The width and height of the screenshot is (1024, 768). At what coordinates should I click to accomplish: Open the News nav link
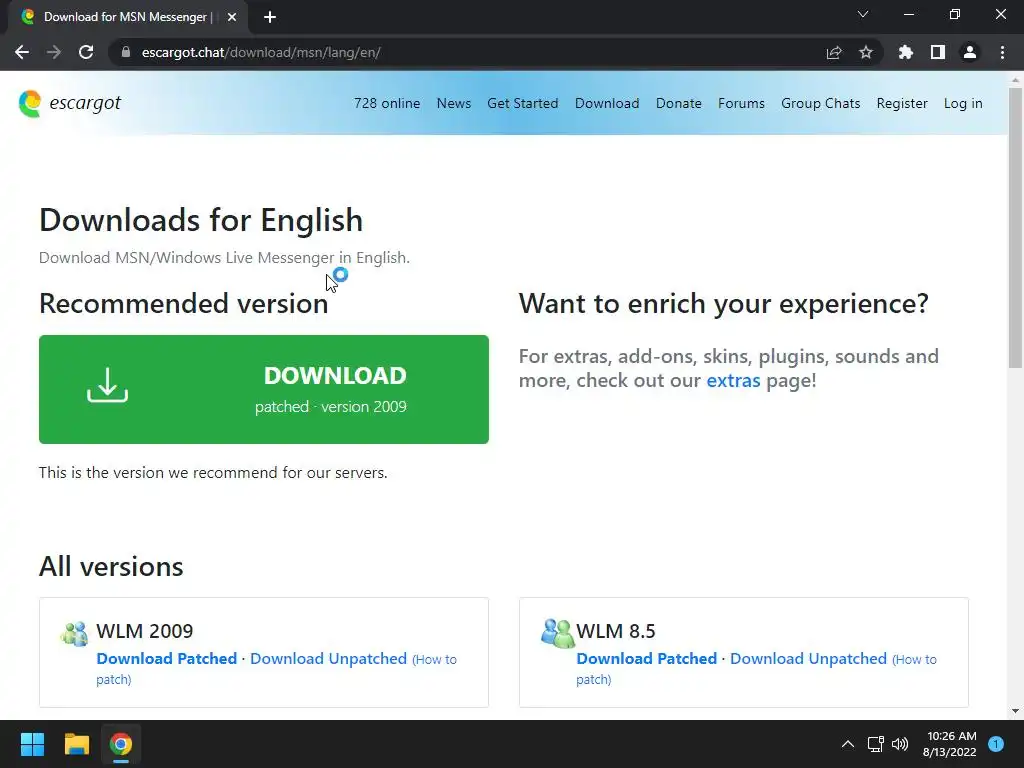click(x=454, y=103)
